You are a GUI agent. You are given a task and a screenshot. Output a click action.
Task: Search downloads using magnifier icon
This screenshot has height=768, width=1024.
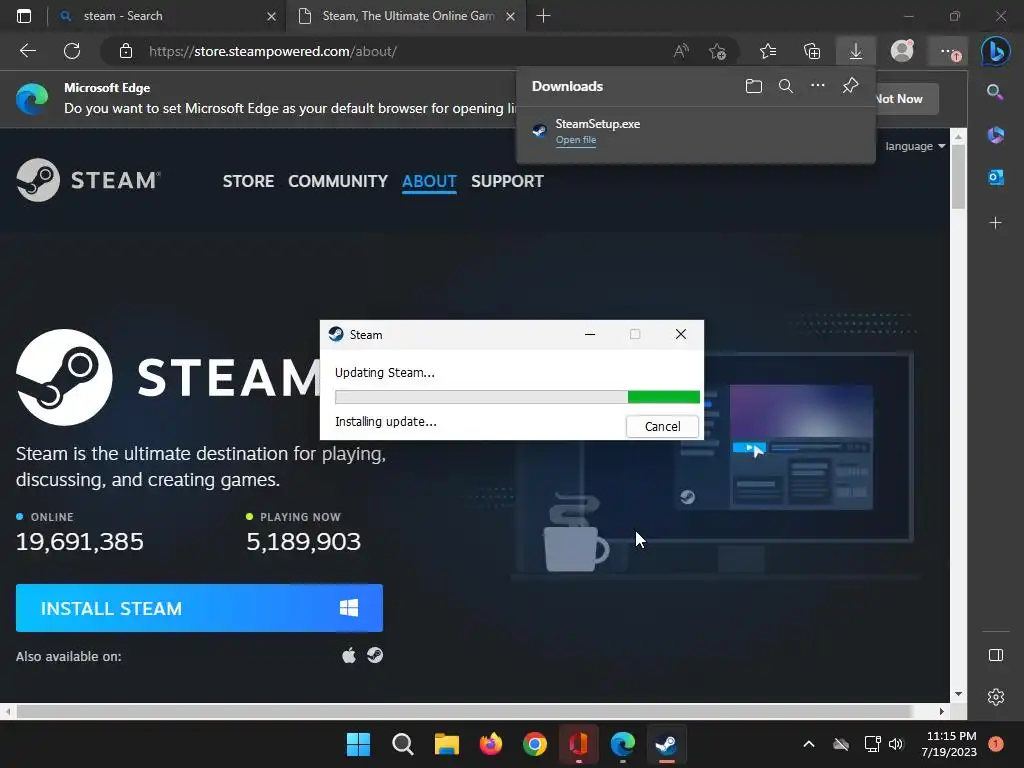click(786, 86)
